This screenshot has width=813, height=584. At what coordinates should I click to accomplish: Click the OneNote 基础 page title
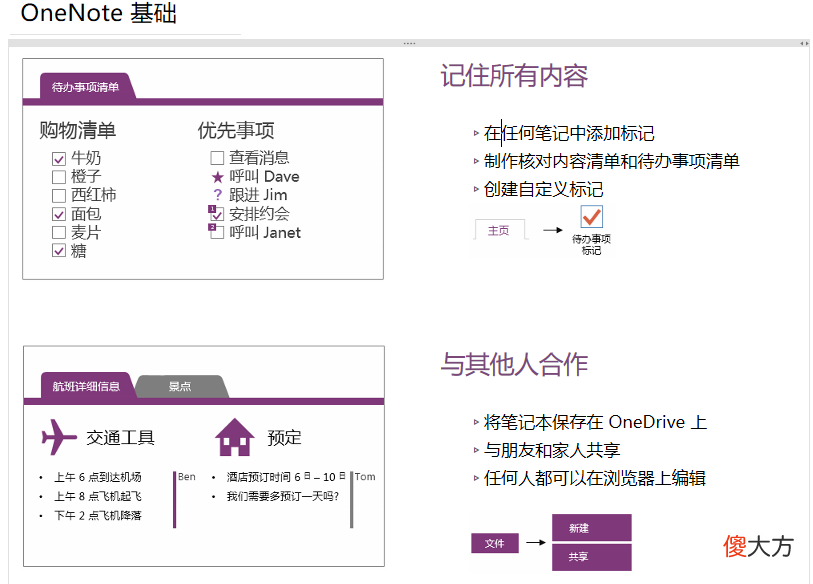99,13
